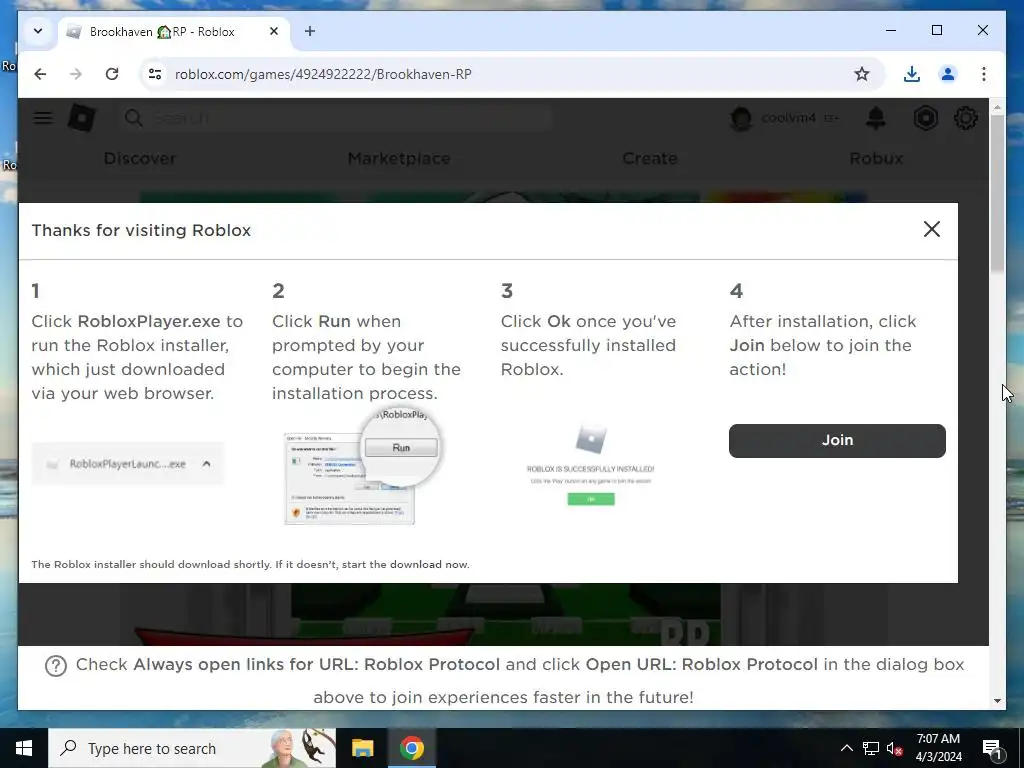Open the Chrome profile icon

point(948,74)
